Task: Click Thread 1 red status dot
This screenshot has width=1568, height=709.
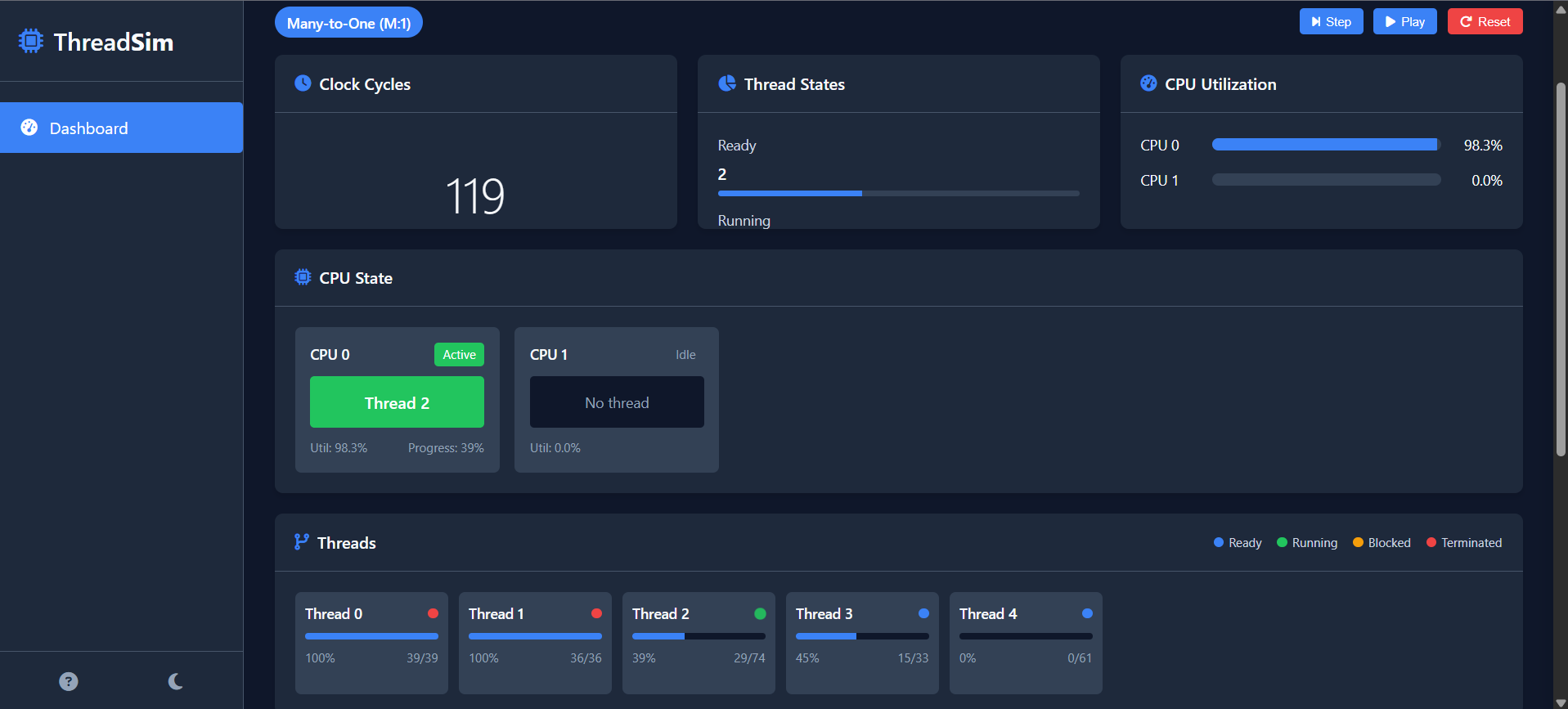Action: [x=596, y=613]
